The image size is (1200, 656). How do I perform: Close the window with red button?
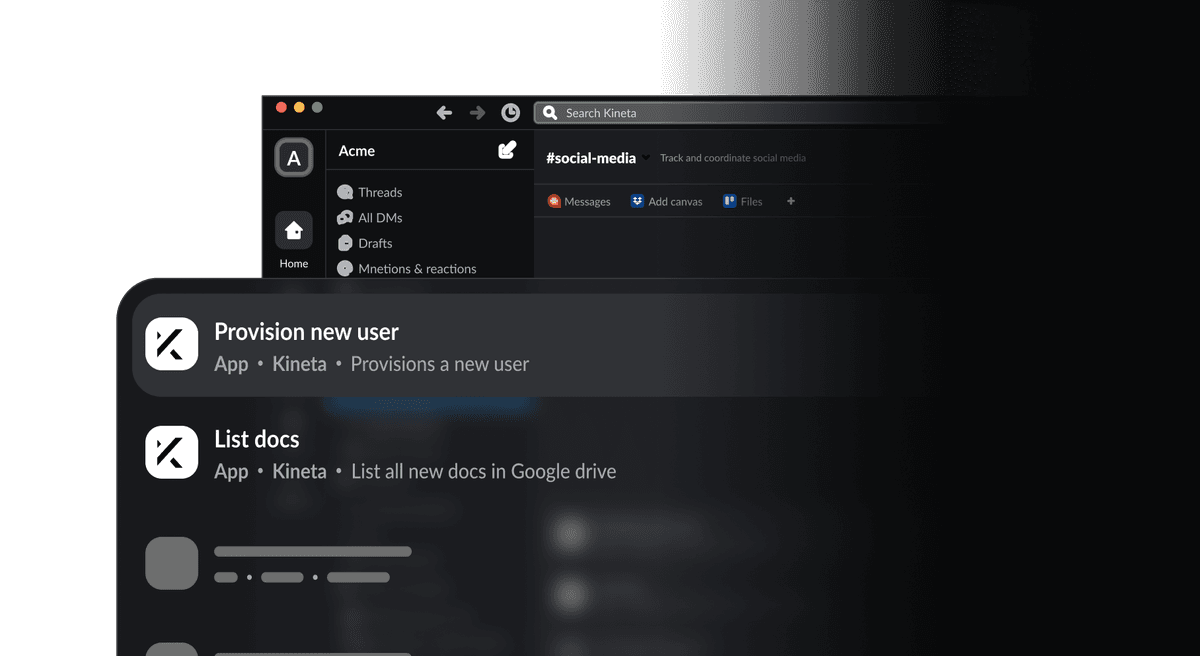click(281, 107)
